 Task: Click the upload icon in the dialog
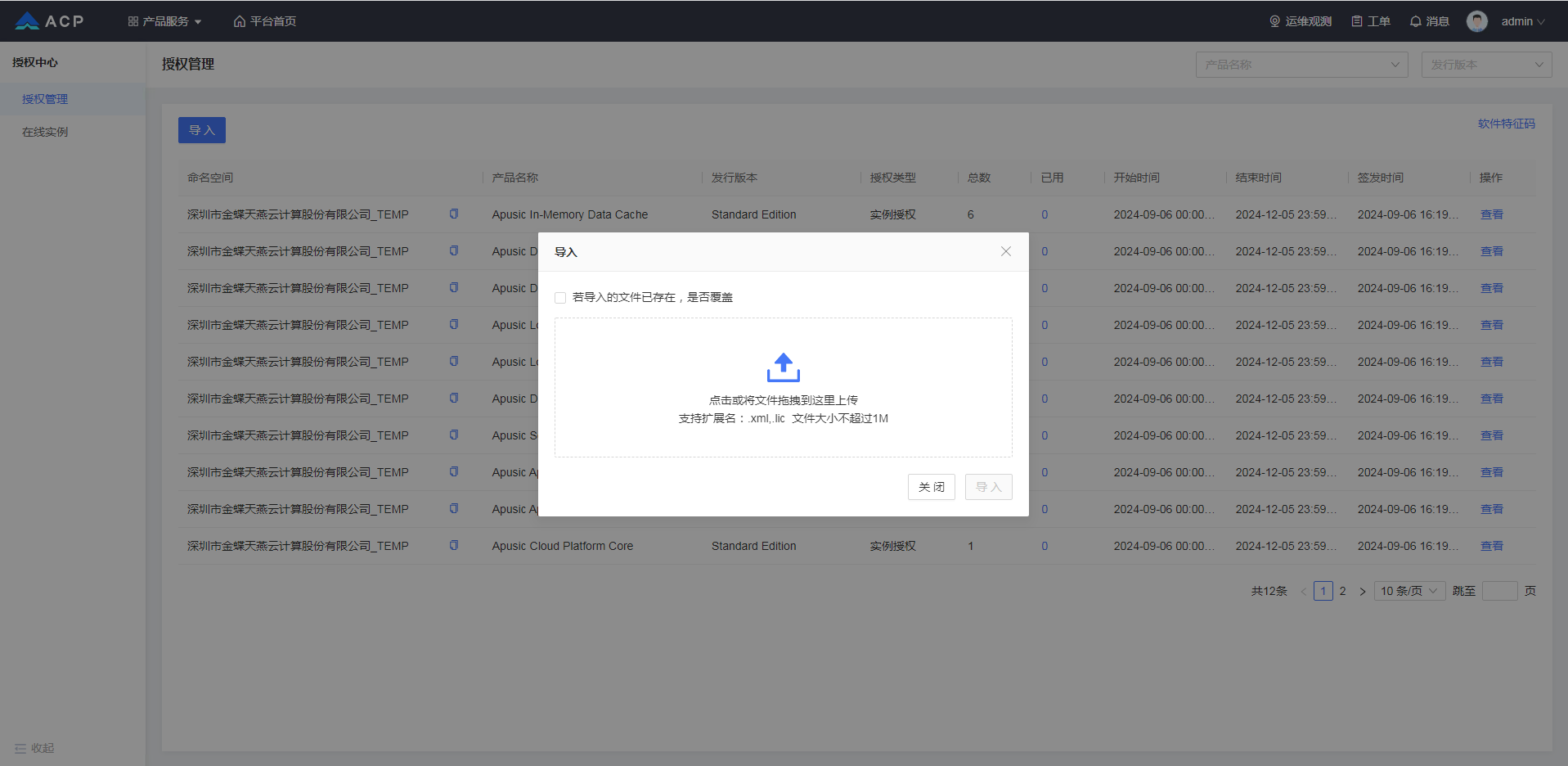pyautogui.click(x=784, y=367)
